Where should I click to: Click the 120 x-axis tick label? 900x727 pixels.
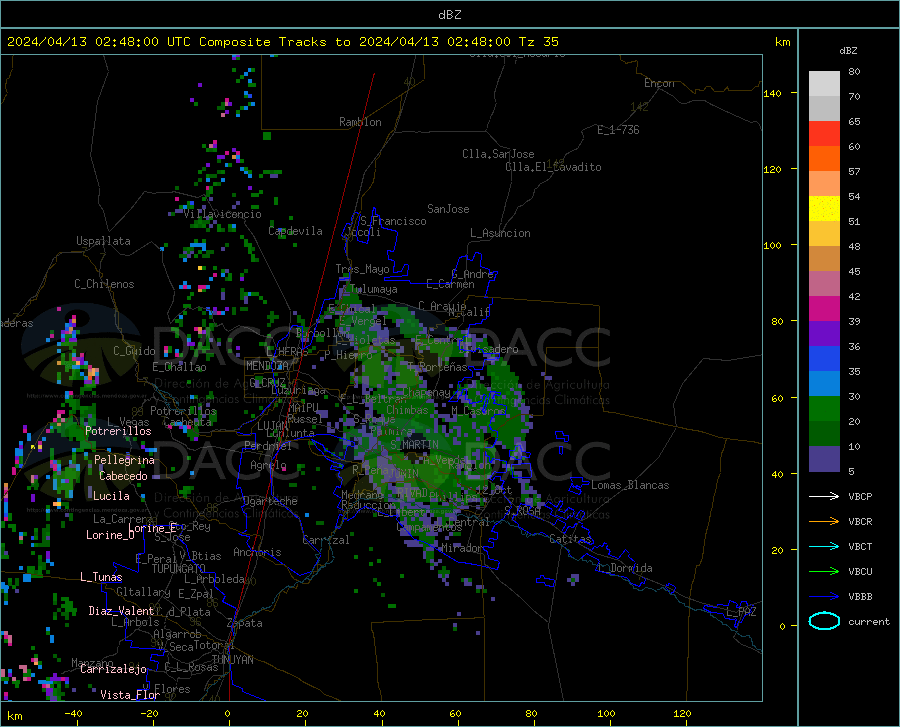pos(682,713)
